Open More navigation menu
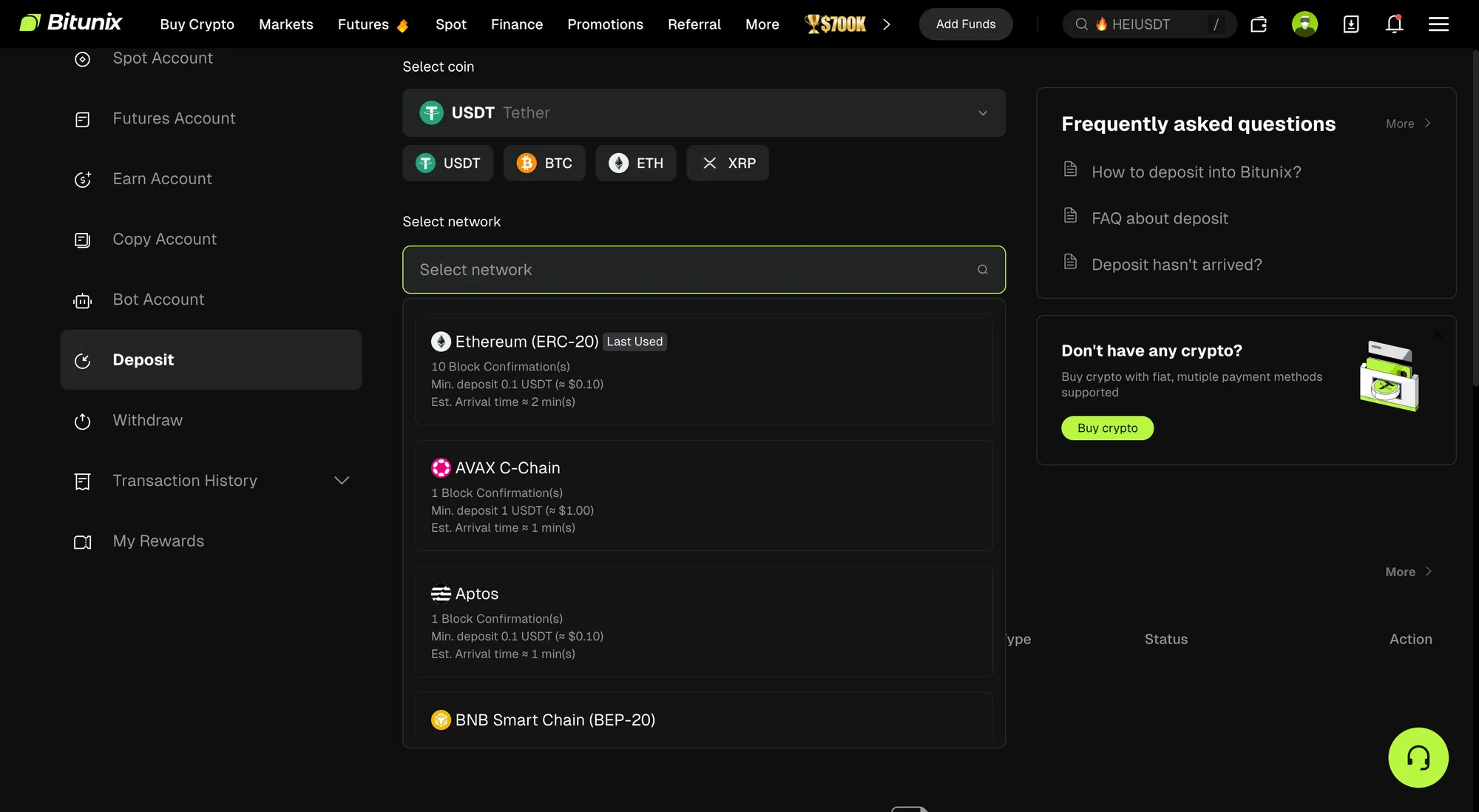Viewport: 1479px width, 812px height. point(762,24)
